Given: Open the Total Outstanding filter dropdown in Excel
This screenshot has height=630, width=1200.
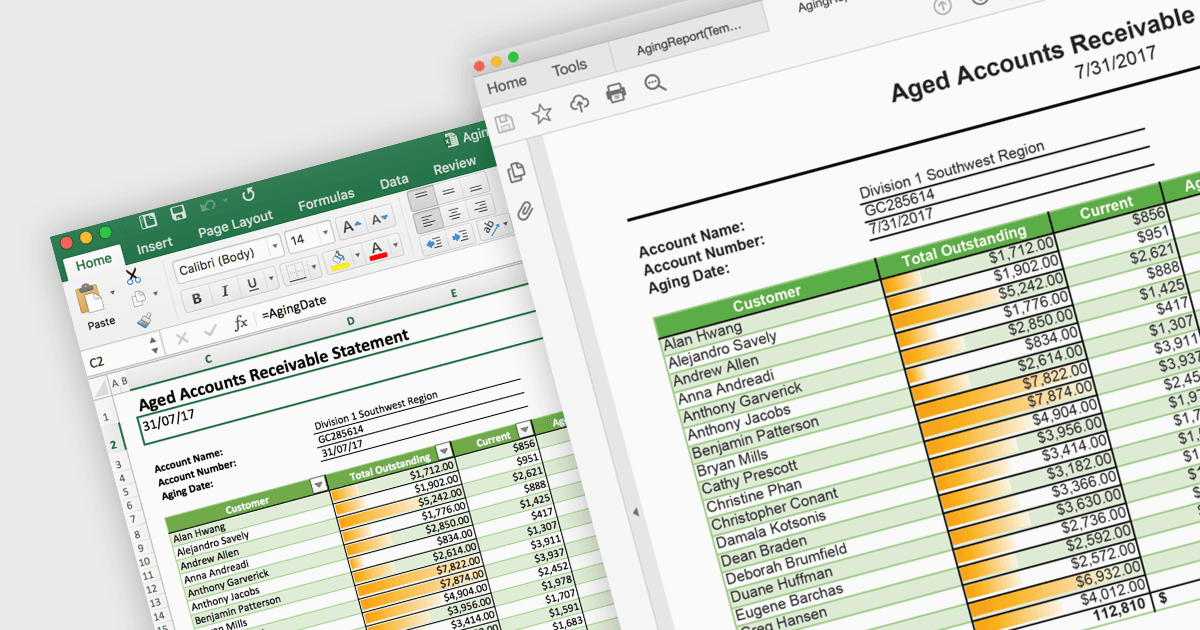Looking at the screenshot, I should pyautogui.click(x=442, y=451).
